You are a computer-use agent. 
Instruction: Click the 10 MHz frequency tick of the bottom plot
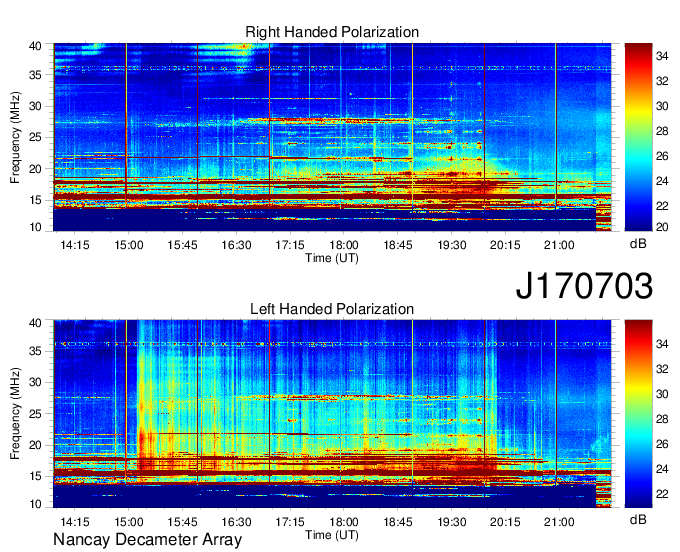point(36,504)
